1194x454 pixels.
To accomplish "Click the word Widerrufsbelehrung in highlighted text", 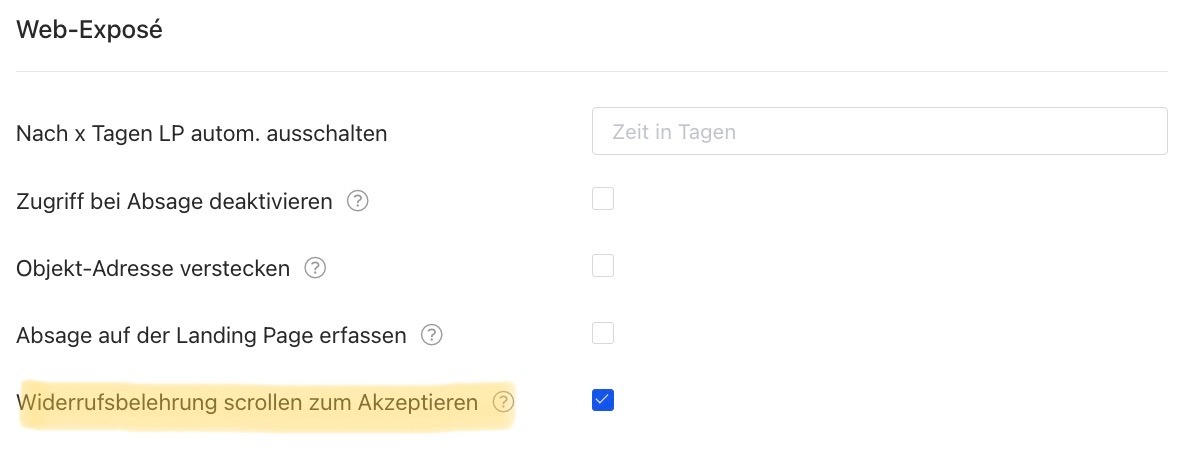I will [x=118, y=402].
